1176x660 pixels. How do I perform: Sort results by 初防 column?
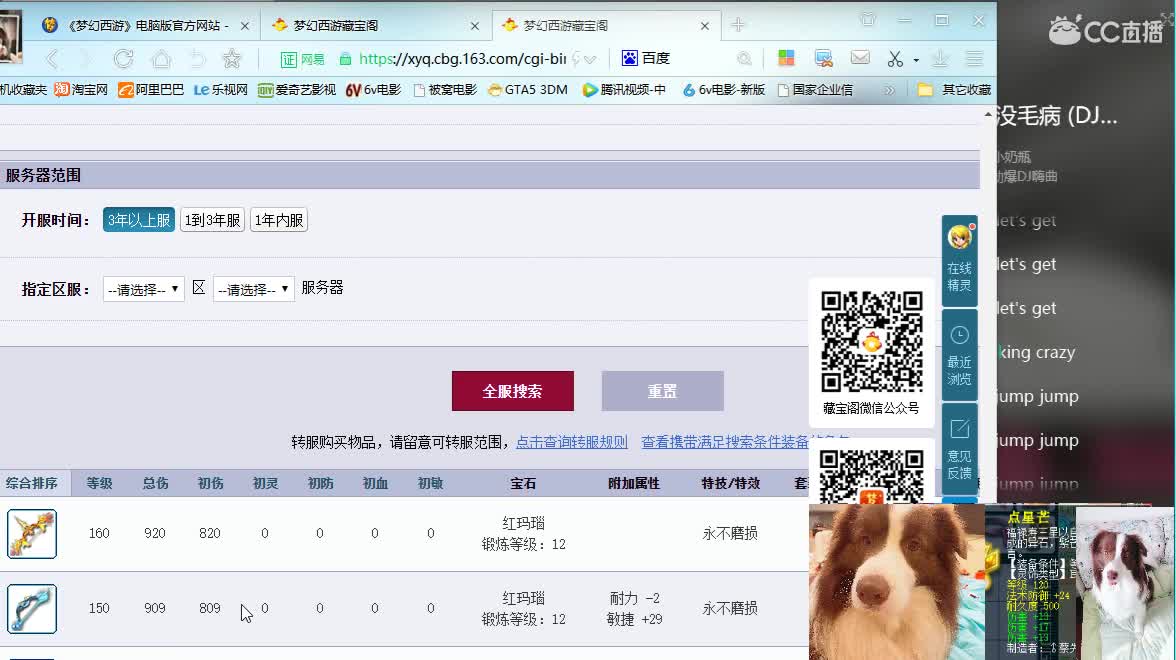[x=320, y=483]
